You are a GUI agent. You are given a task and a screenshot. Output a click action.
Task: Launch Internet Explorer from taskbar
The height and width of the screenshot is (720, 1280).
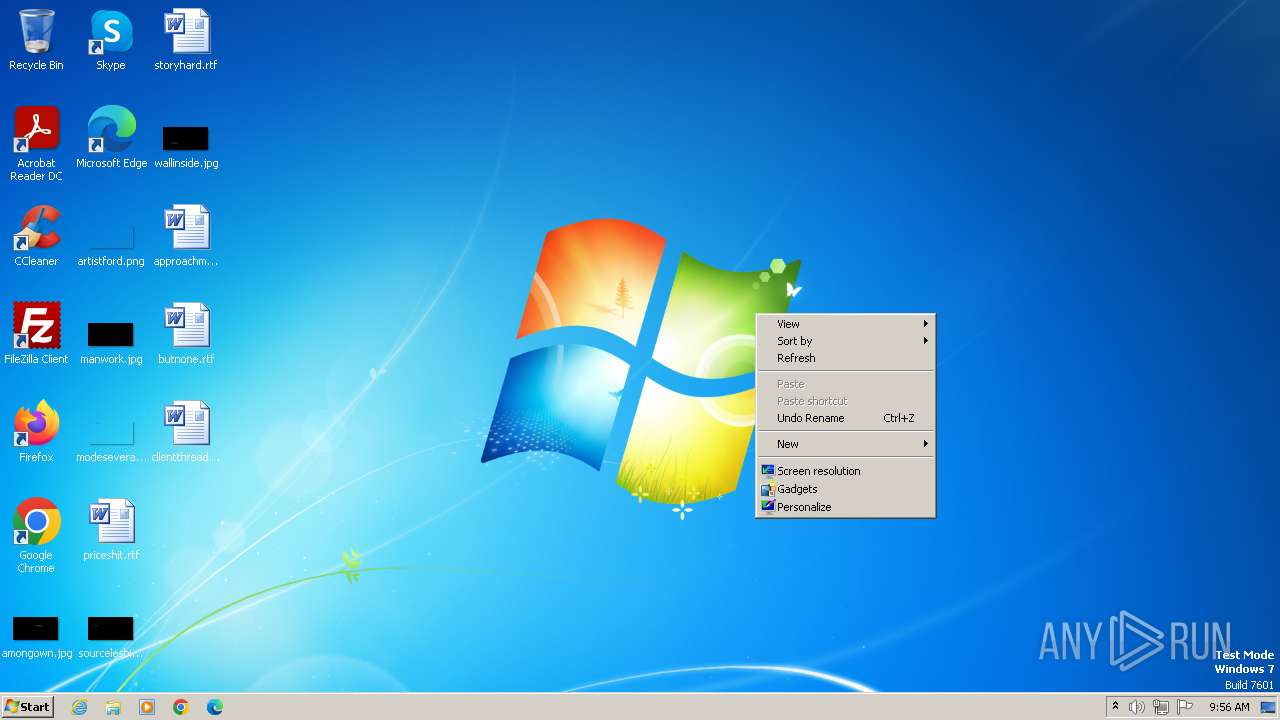[79, 707]
